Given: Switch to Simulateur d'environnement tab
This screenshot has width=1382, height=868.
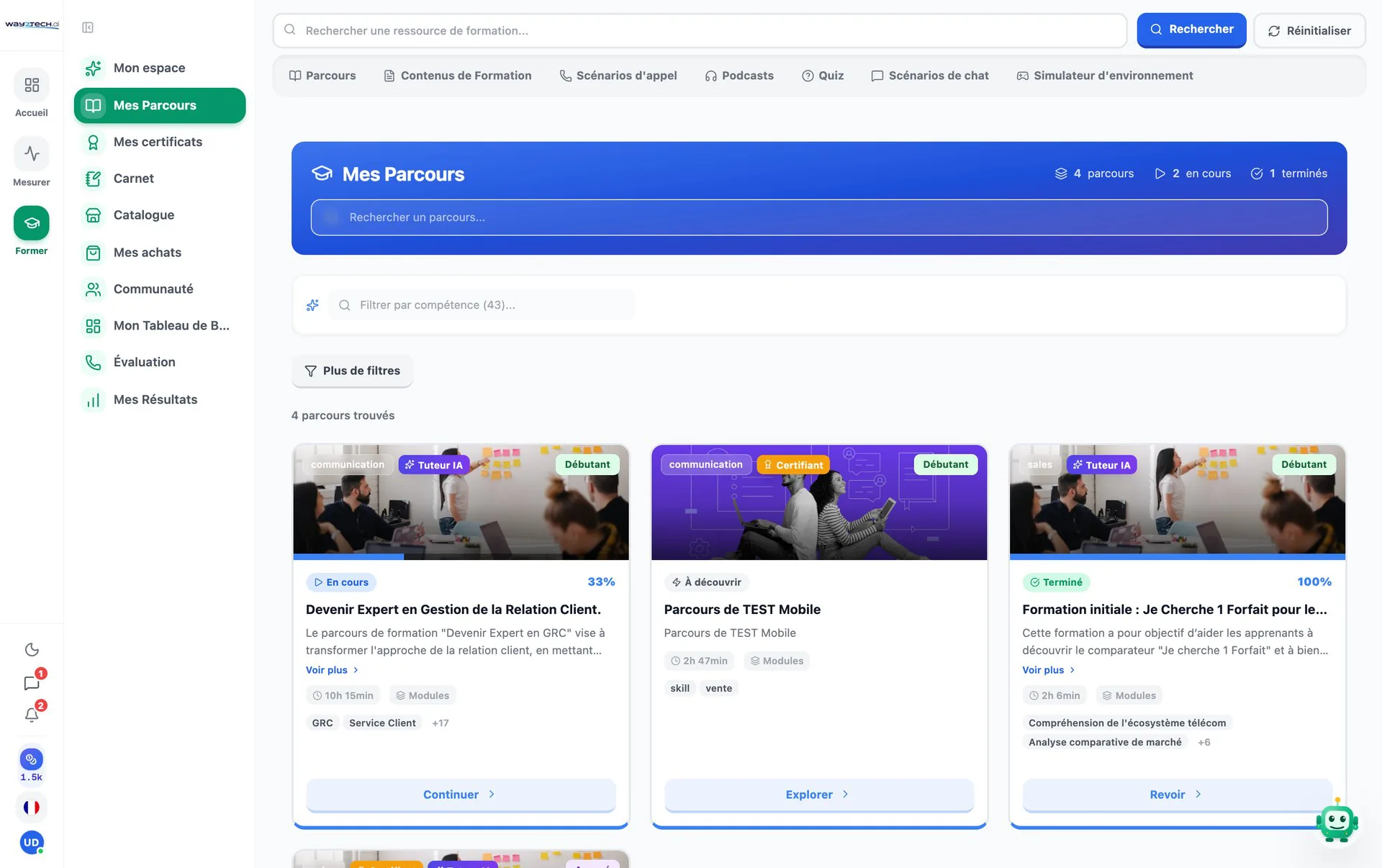Looking at the screenshot, I should 1105,76.
